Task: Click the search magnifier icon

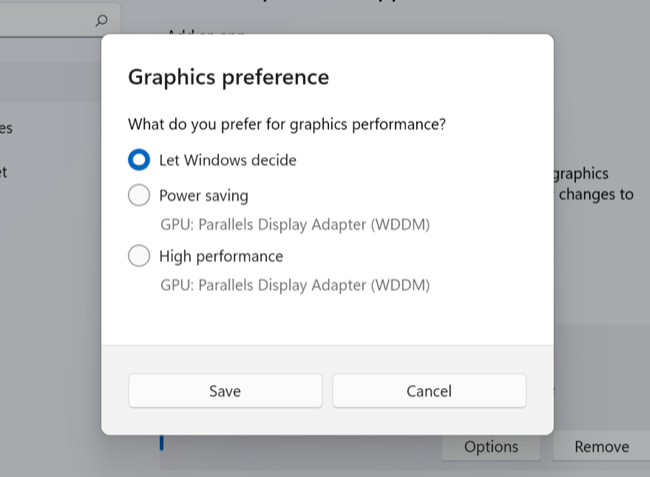Action: pyautogui.click(x=101, y=20)
